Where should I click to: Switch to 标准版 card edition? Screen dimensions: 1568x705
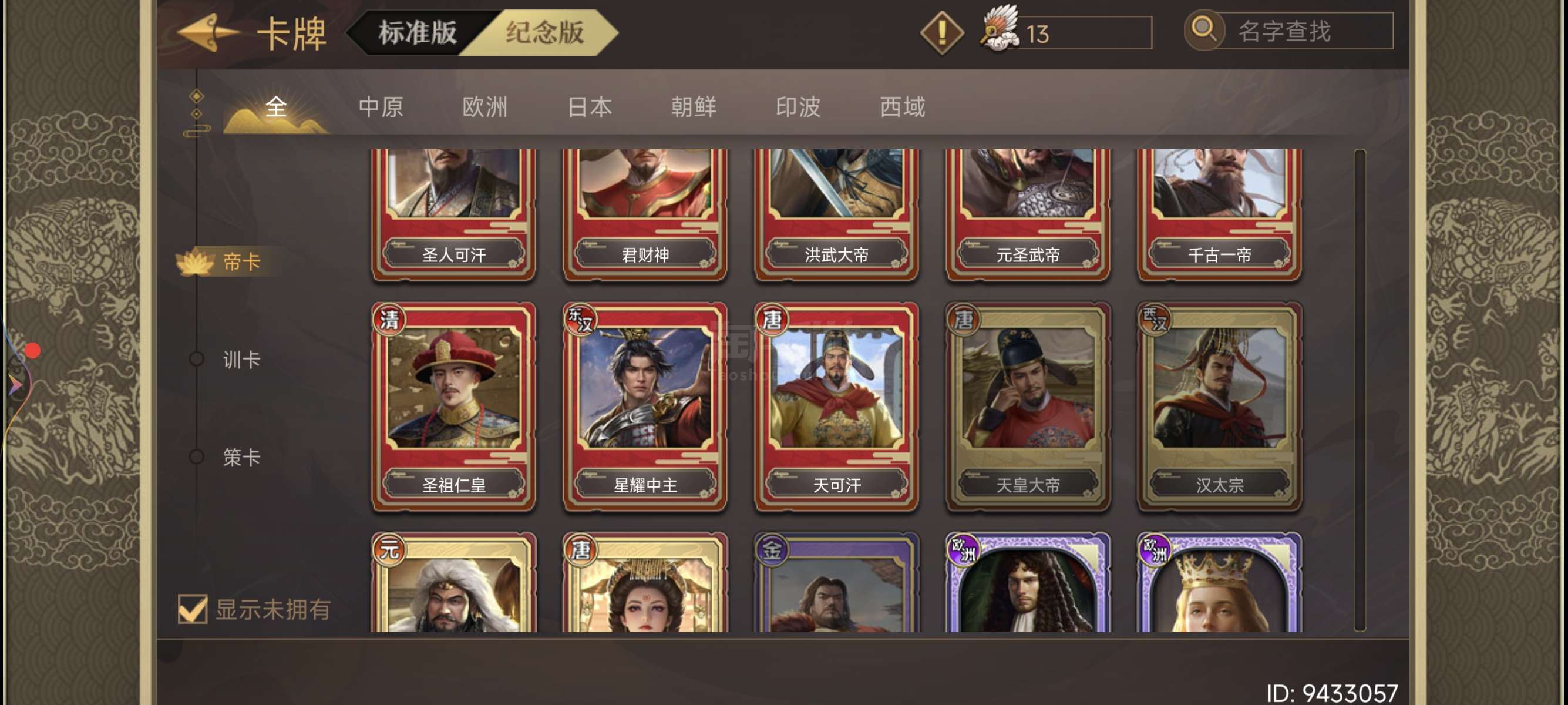(418, 32)
